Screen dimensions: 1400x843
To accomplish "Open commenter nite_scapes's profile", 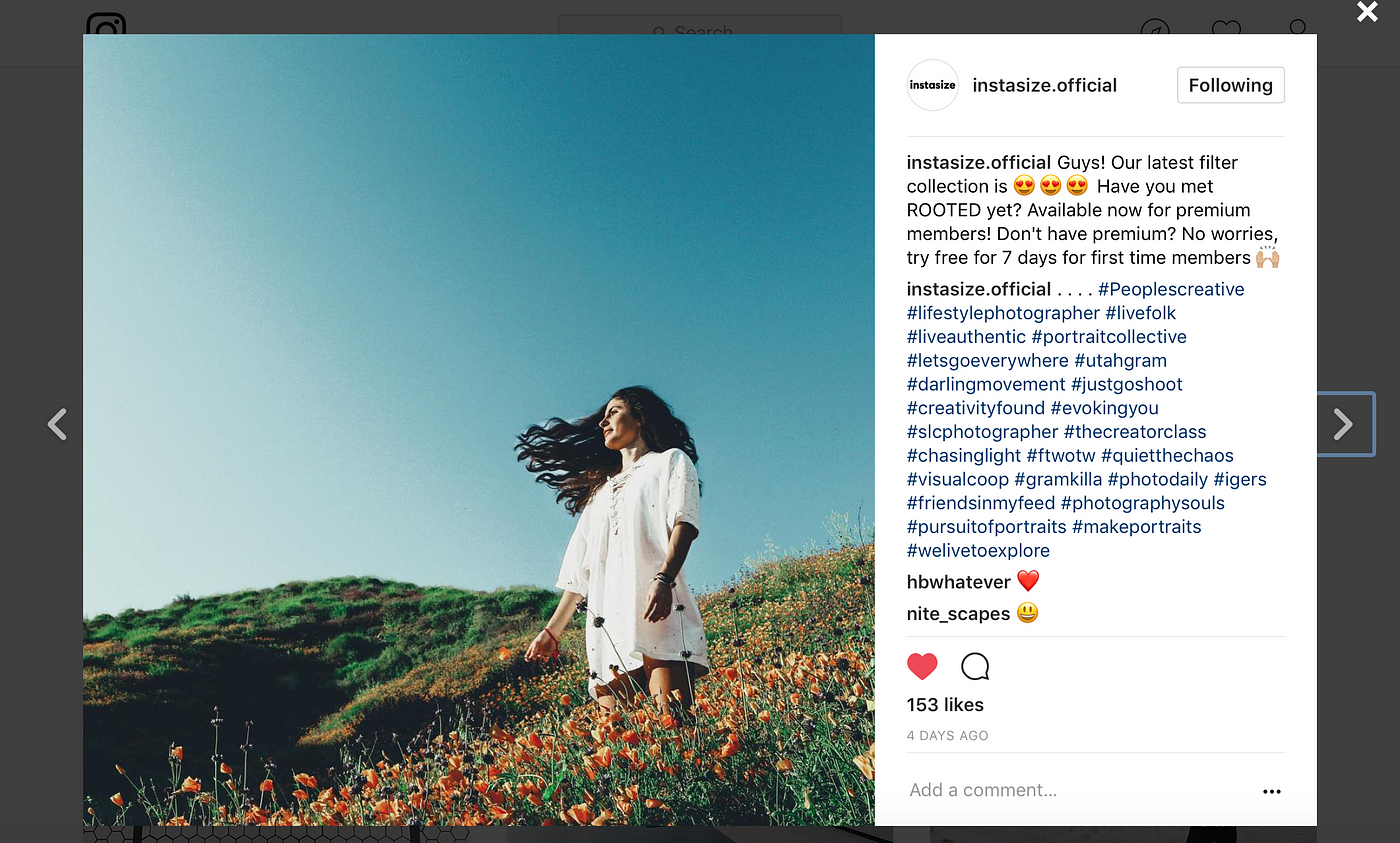I will click(958, 614).
